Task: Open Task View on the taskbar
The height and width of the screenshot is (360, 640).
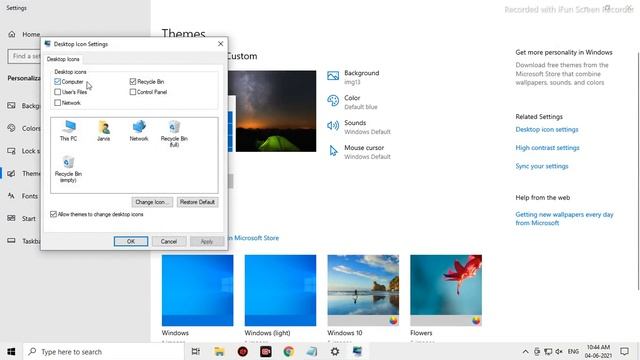Action: (196, 351)
